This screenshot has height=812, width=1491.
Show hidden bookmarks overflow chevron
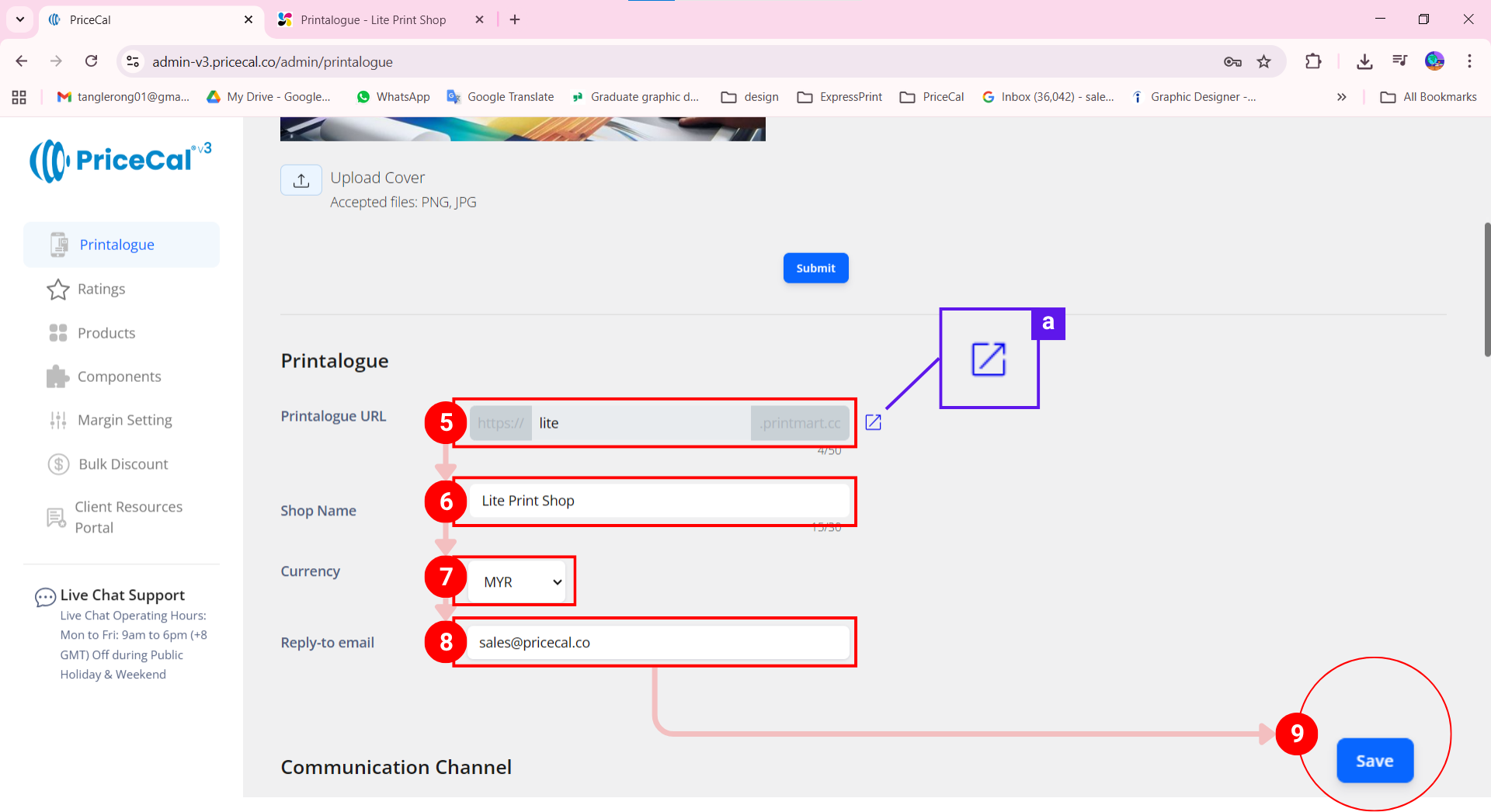[x=1341, y=97]
